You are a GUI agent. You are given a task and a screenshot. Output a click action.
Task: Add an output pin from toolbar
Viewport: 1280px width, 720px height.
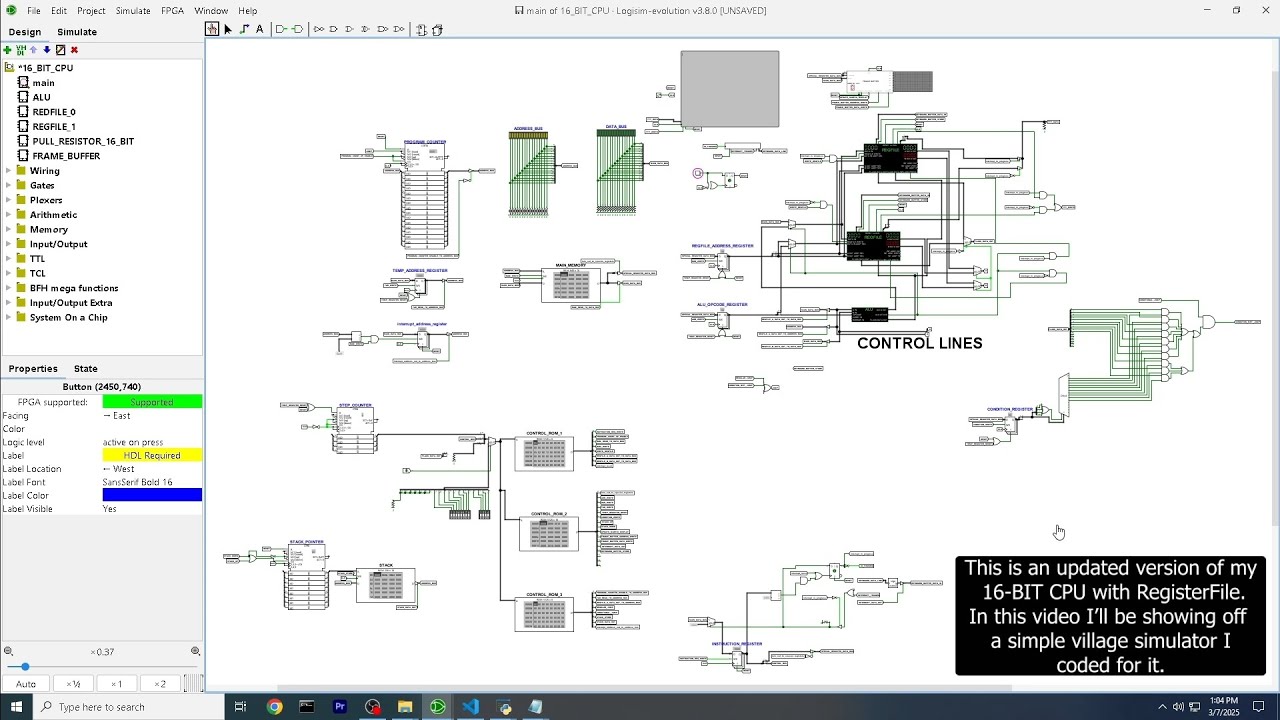297,29
